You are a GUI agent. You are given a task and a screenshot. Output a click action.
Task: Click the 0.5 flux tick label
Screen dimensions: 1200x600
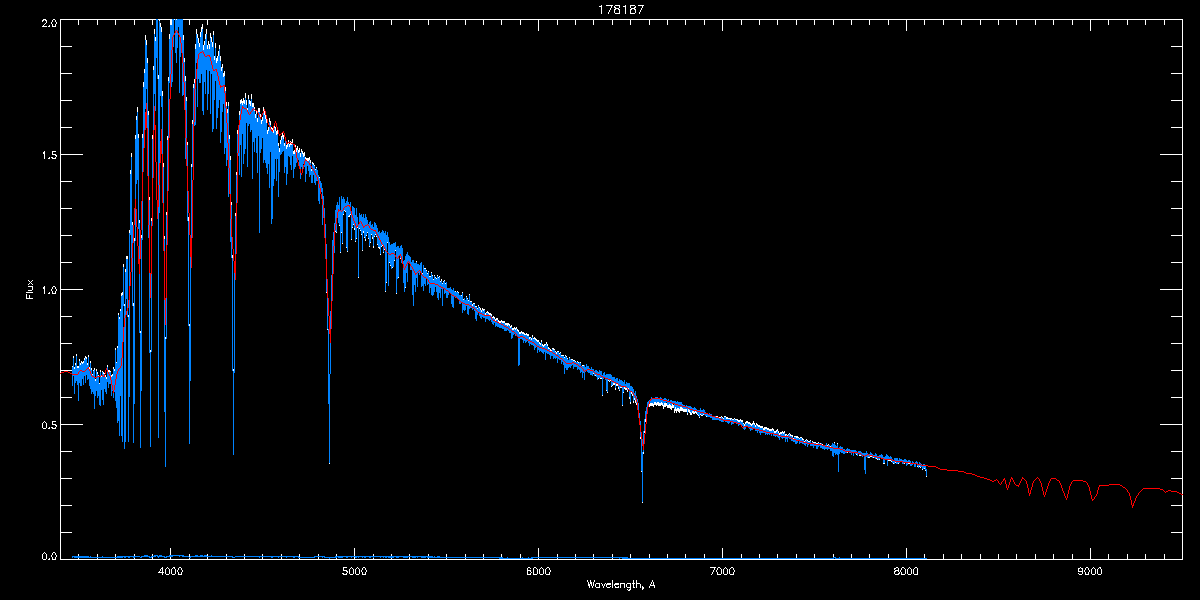[48, 424]
